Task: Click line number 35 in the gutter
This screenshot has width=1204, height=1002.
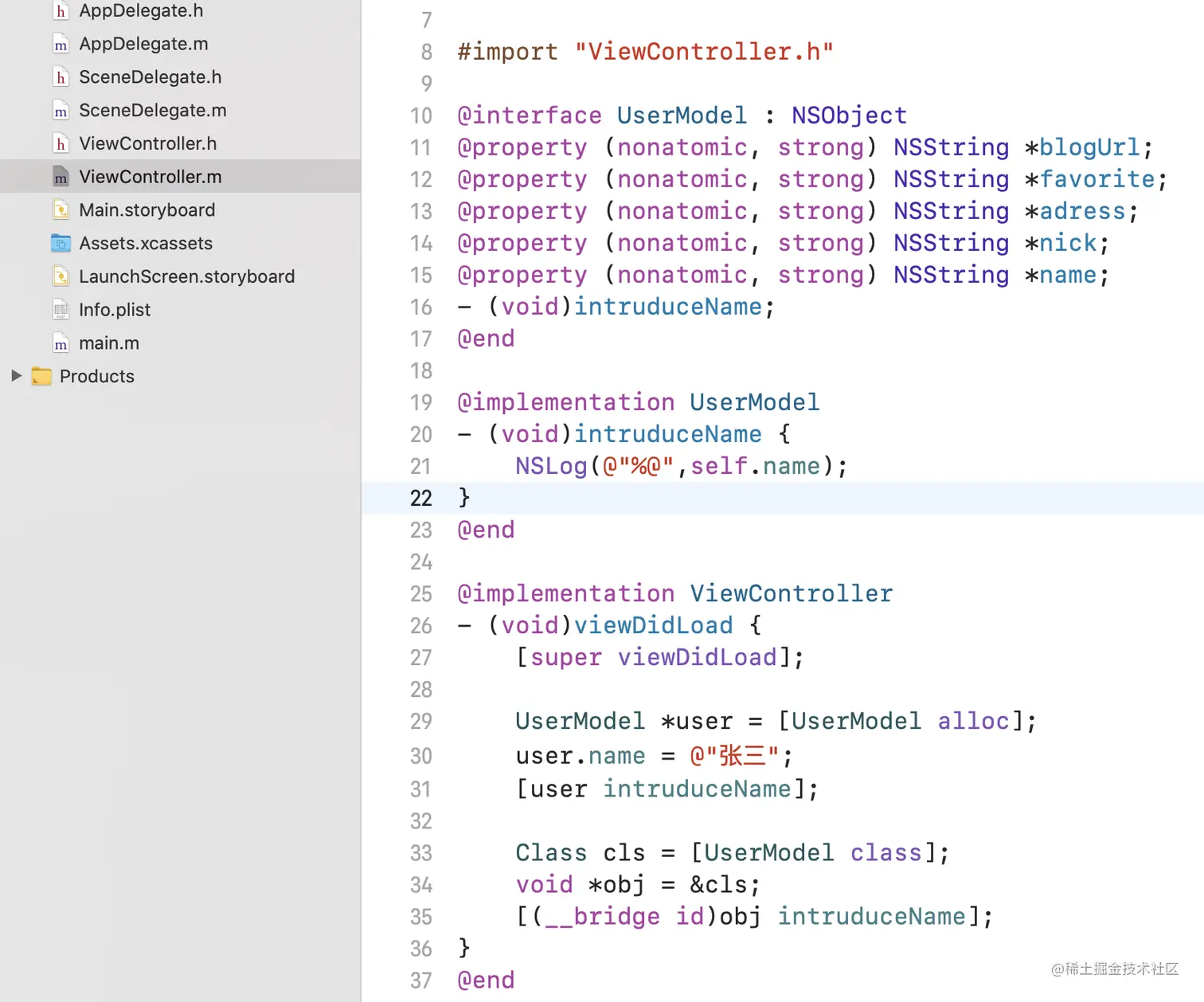Action: pyautogui.click(x=421, y=918)
